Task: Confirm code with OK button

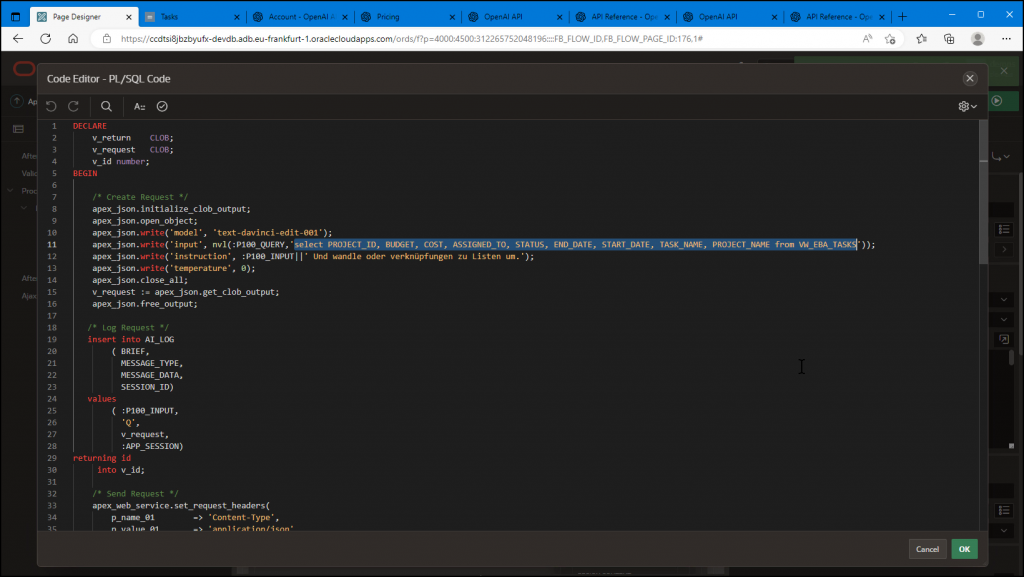Action: [x=964, y=549]
